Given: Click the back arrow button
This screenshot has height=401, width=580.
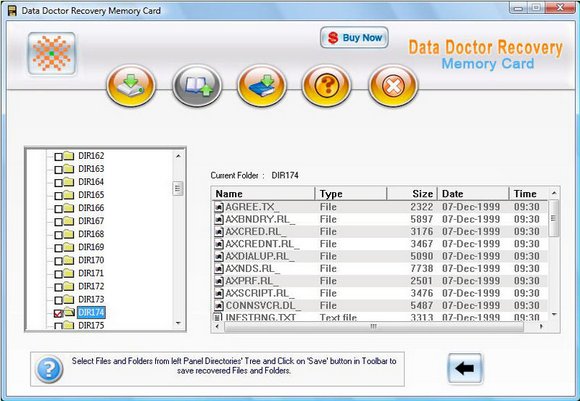Looking at the screenshot, I should (x=465, y=368).
